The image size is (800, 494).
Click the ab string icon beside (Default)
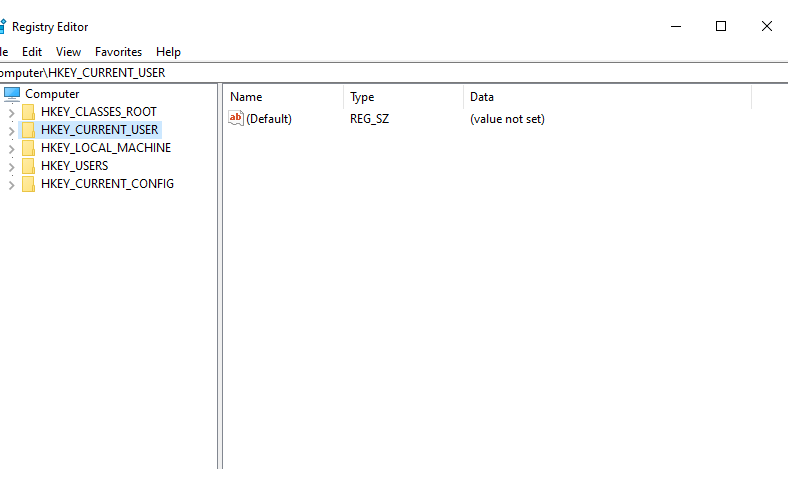pos(236,118)
